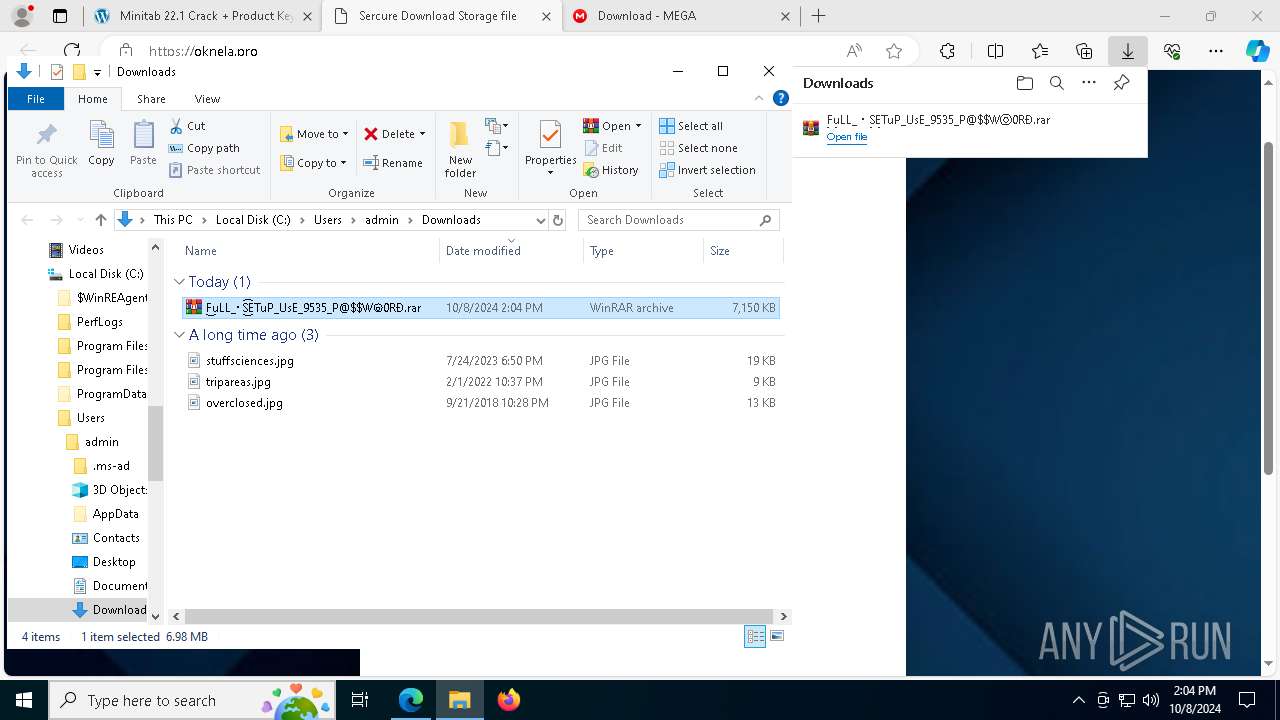Screen dimensions: 1280x720
Task: Click the Copy ribbon button
Action: pos(101,143)
